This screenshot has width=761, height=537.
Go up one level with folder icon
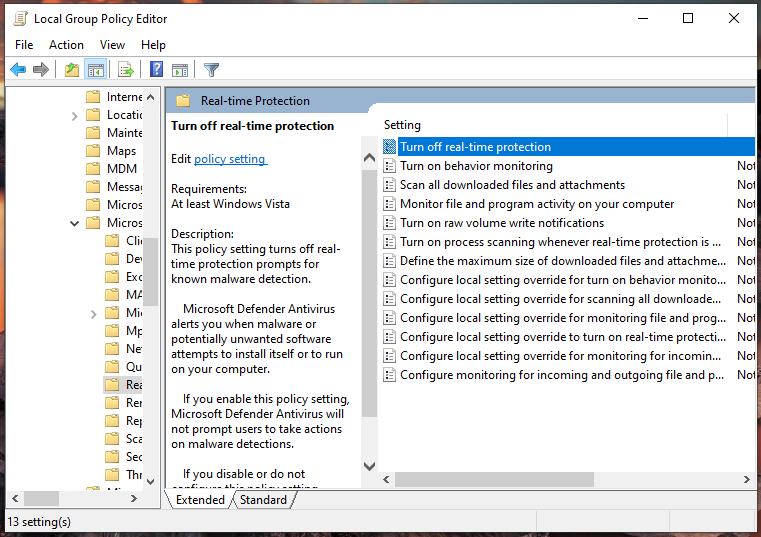pyautogui.click(x=71, y=69)
